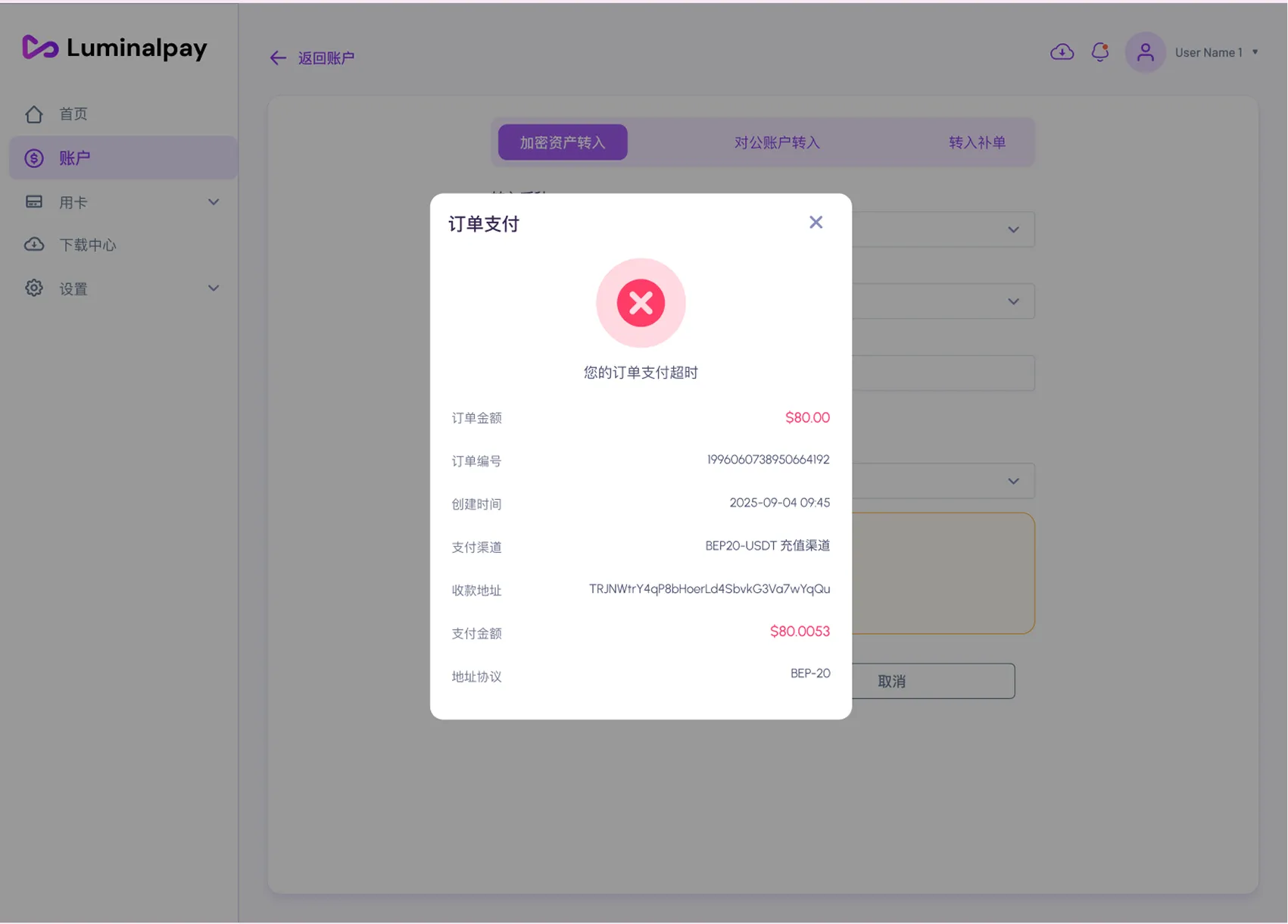Click the back arrow beside 返回账户
This screenshot has width=1288, height=924.
[x=278, y=58]
